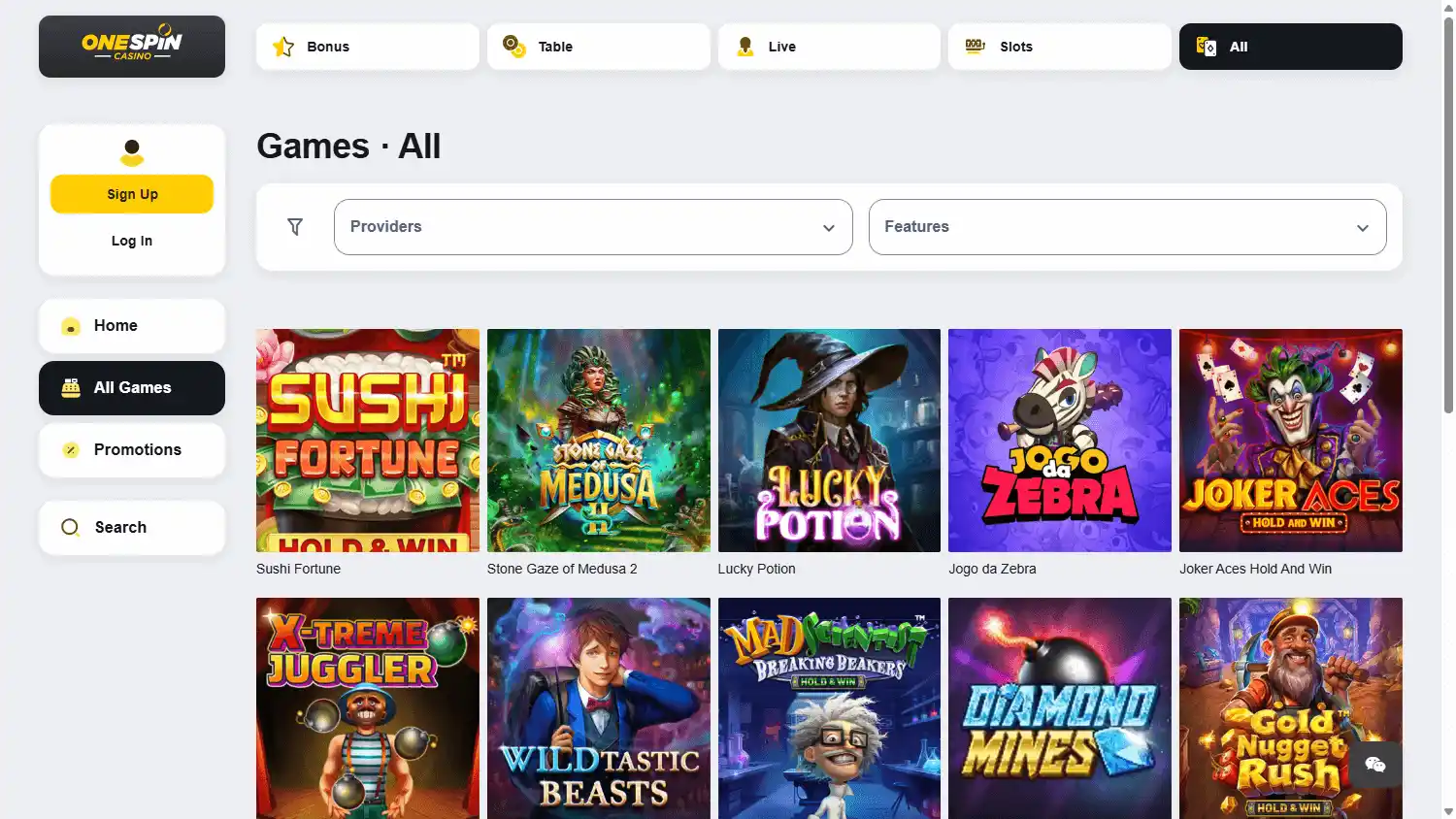Click the 'Lucky Potion' title text
Viewport: 1456px width, 819px height.
tap(756, 569)
